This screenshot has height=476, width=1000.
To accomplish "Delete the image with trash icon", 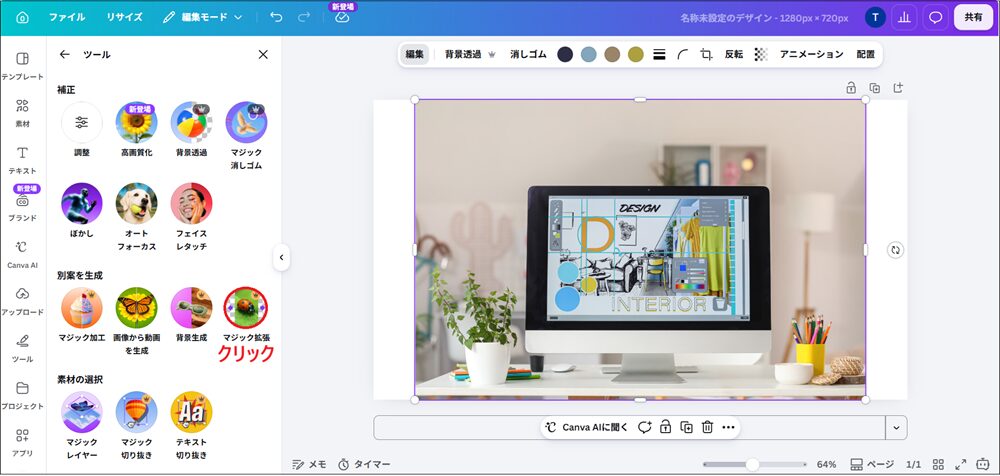I will 707,428.
